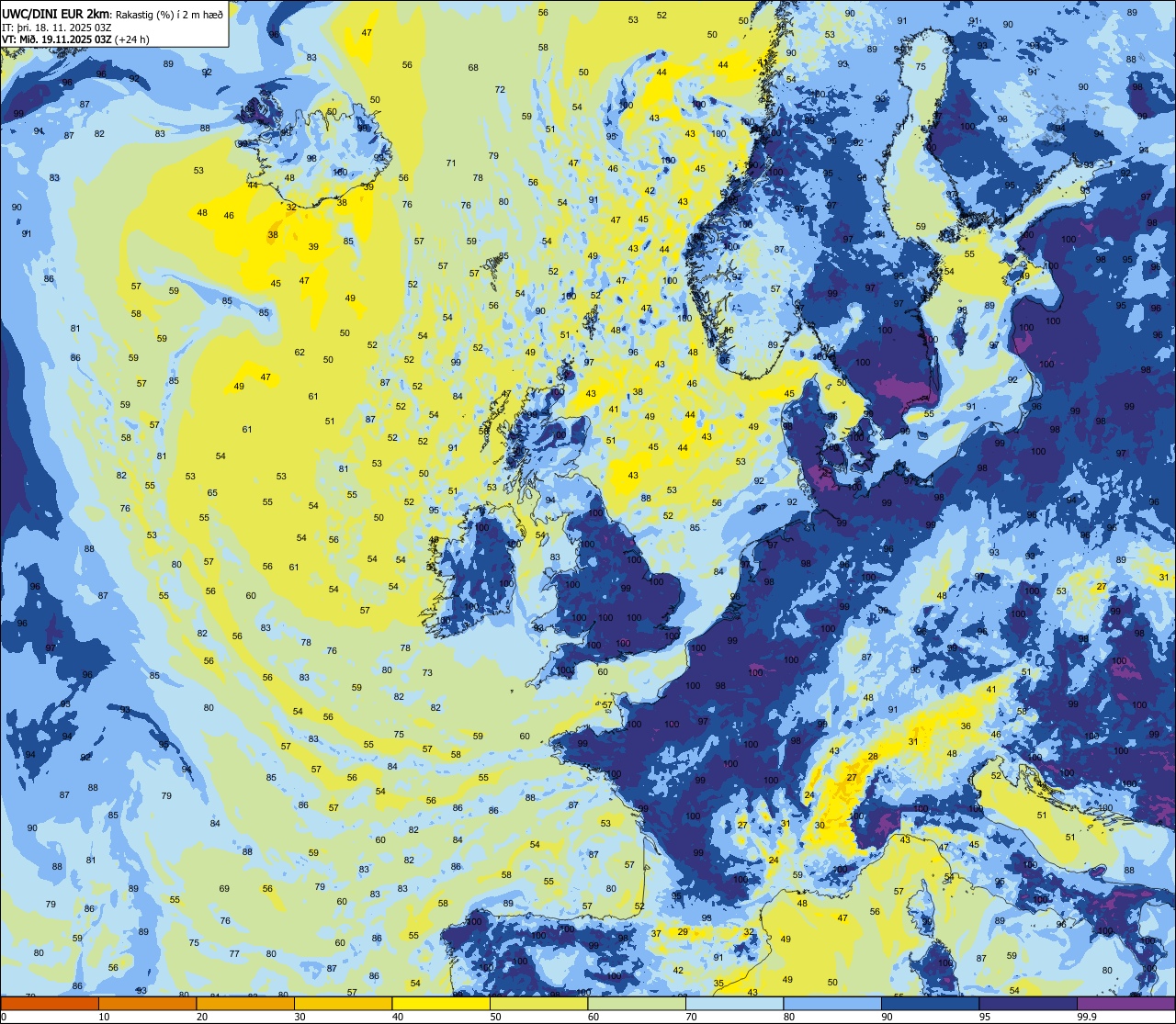Click the legend tick label '10'
This screenshot has height=1024, width=1176.
coord(104,1017)
